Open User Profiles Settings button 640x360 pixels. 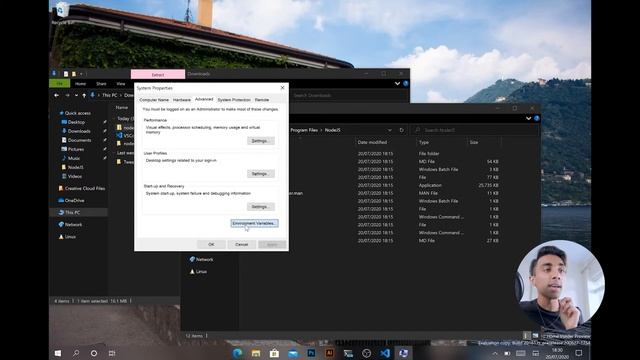pyautogui.click(x=260, y=174)
